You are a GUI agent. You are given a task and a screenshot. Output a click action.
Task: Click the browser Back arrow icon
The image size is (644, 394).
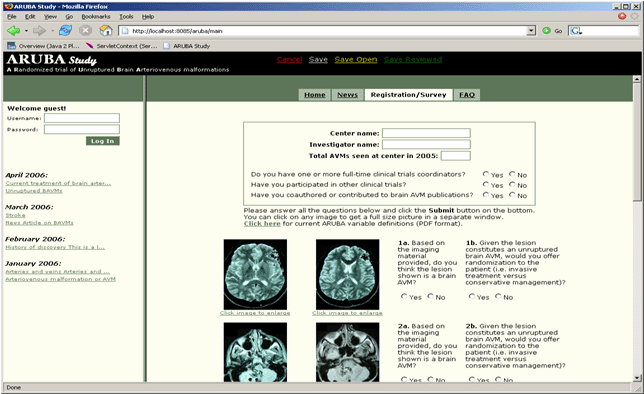14,31
